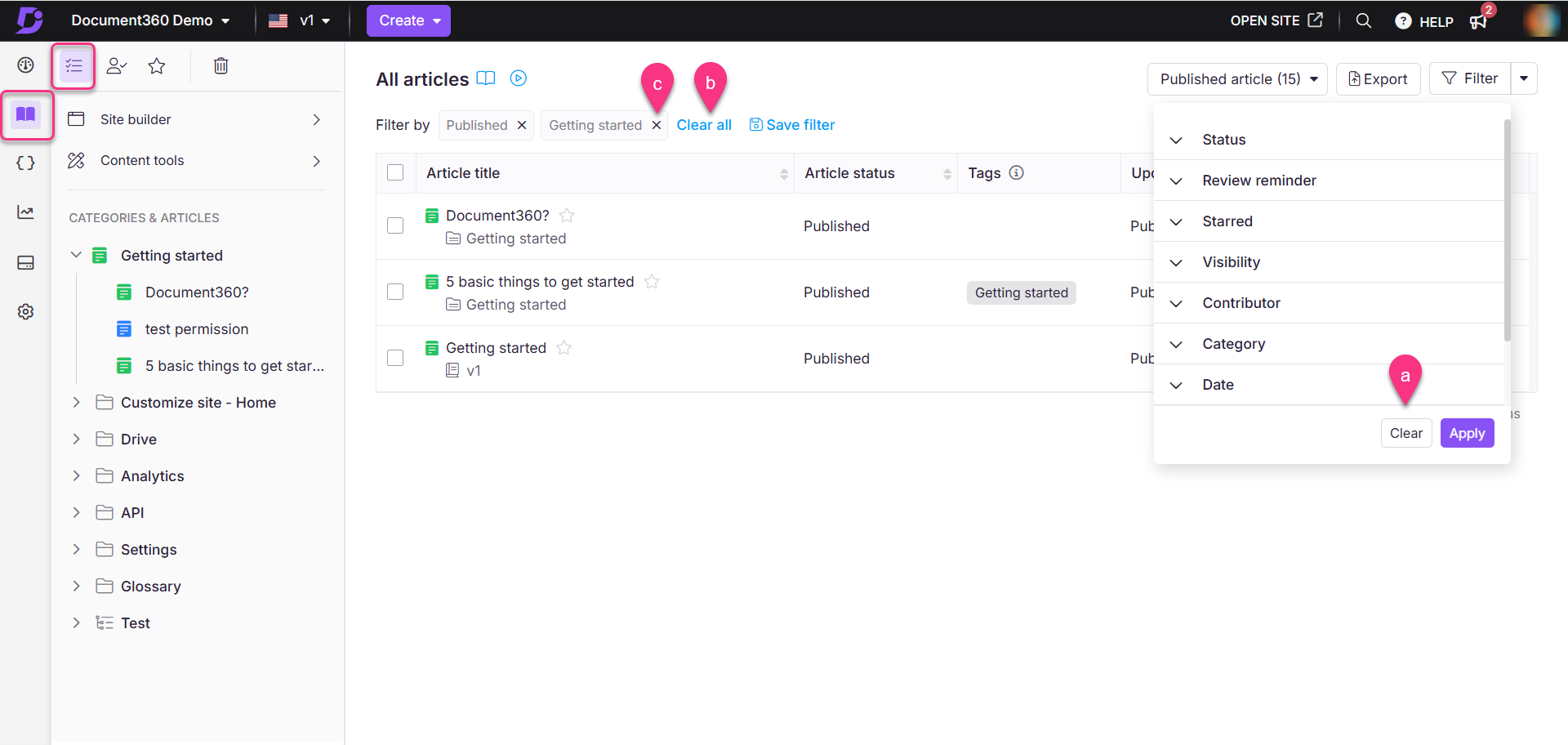Open the Drive storage icon in sidebar
This screenshot has width=1568, height=745.
pos(25,262)
